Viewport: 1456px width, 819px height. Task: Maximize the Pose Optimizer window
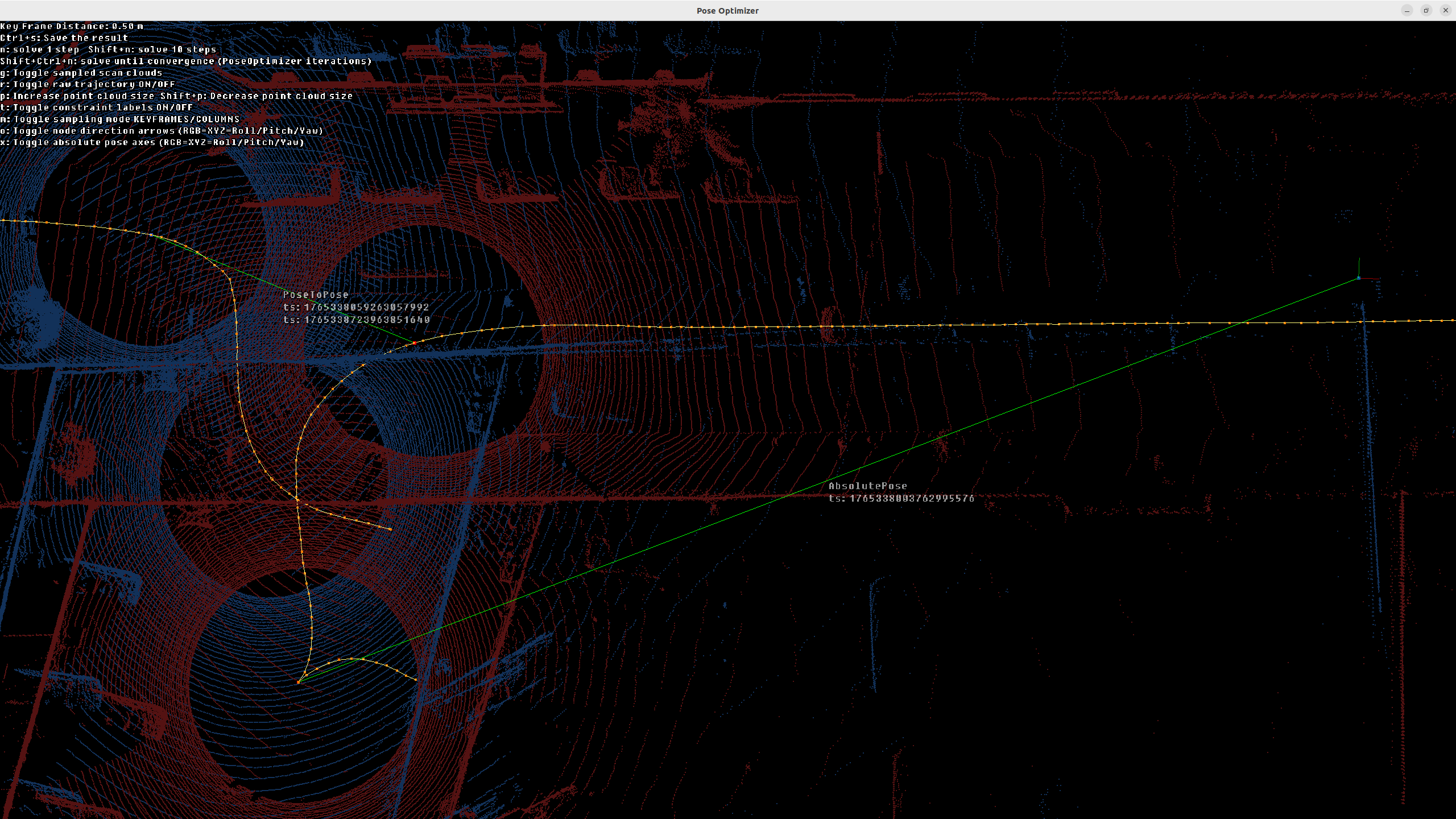[x=1426, y=10]
